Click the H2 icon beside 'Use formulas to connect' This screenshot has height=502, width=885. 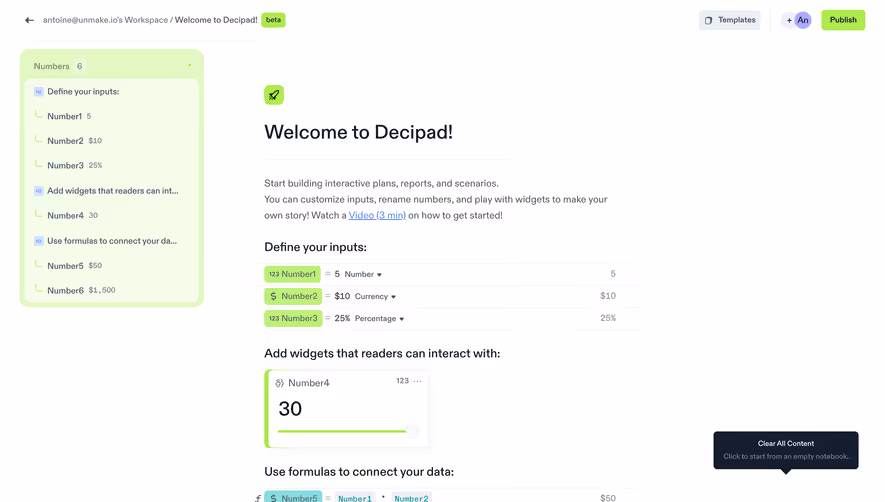pyautogui.click(x=38, y=241)
